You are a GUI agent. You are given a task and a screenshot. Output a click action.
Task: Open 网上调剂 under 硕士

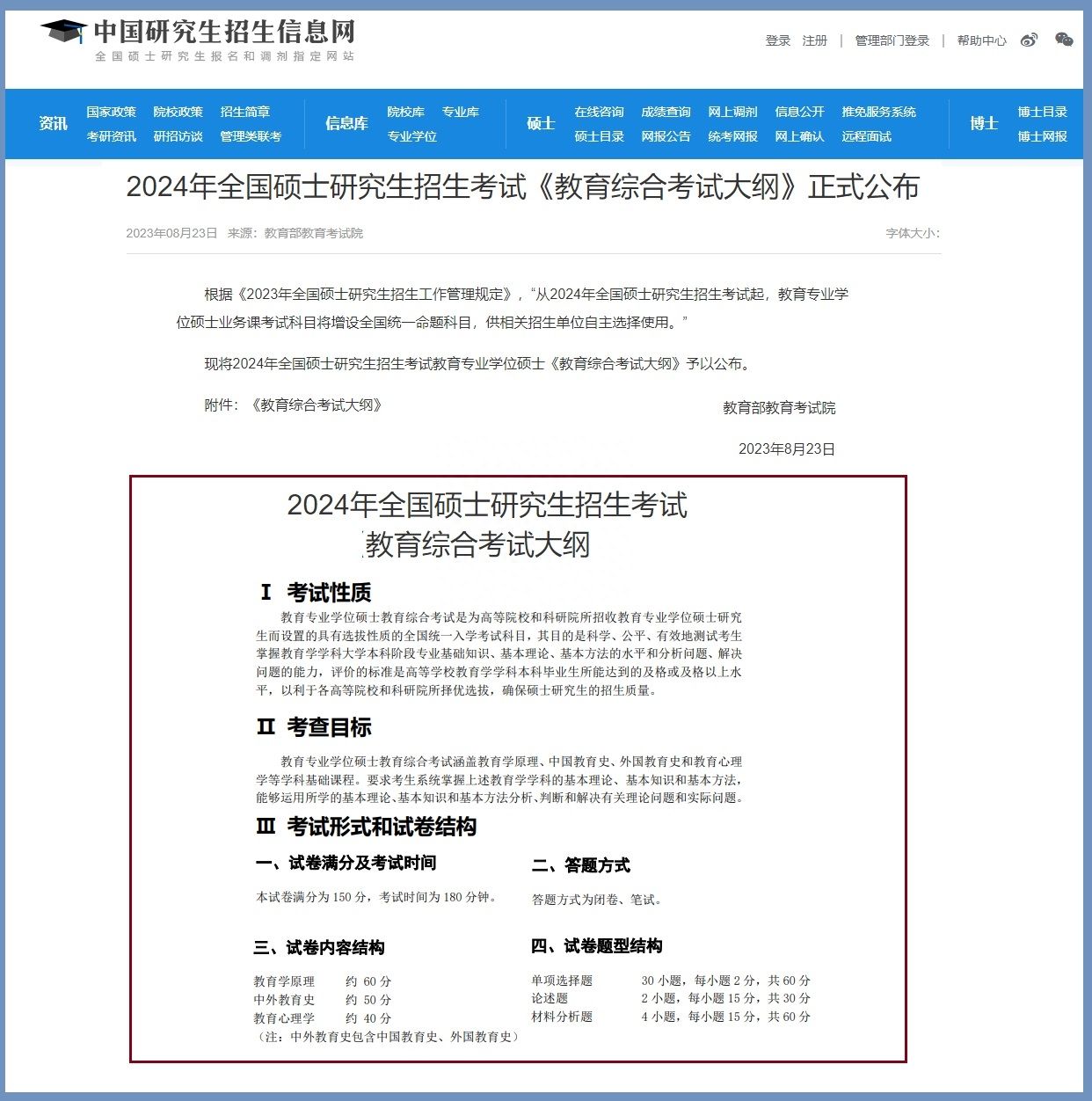coord(733,112)
